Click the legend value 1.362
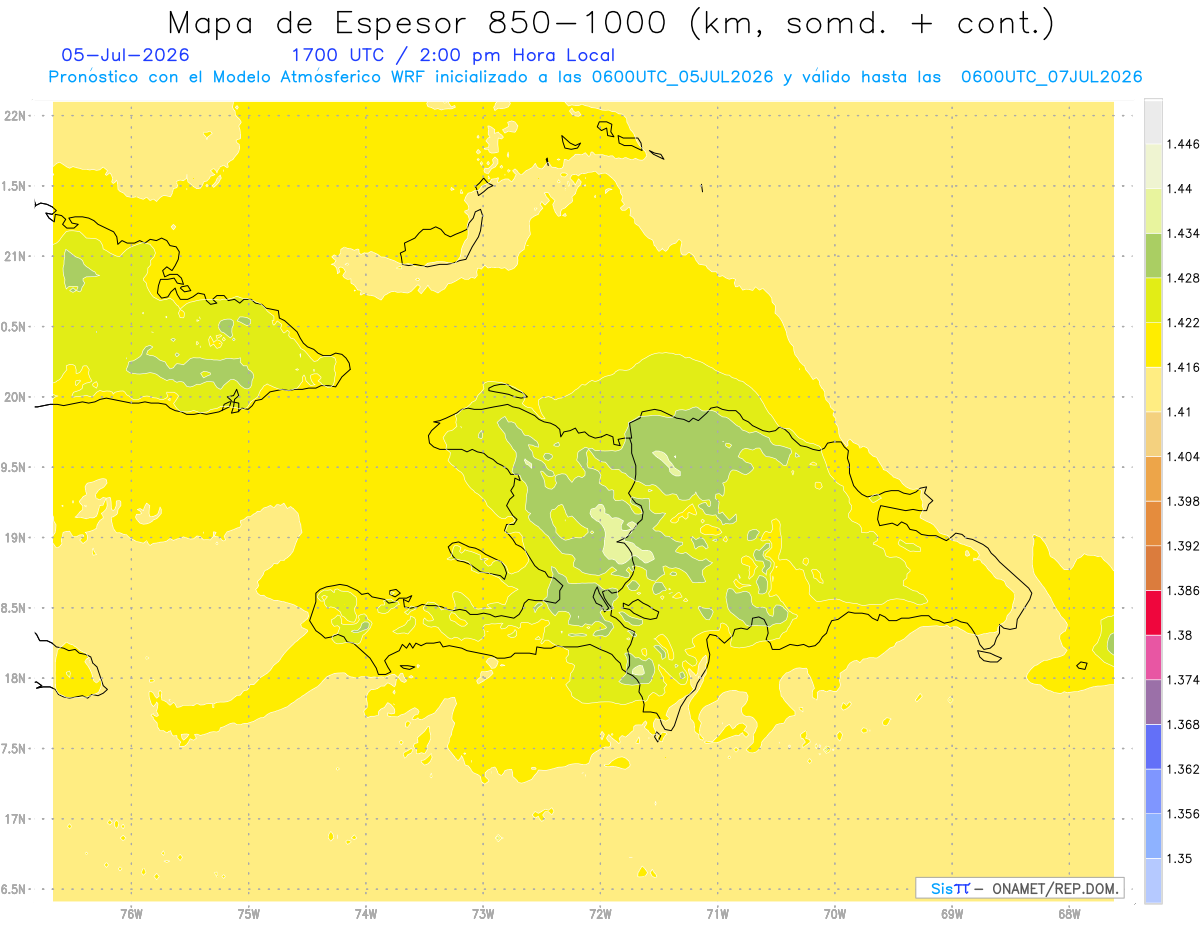 pos(1183,769)
